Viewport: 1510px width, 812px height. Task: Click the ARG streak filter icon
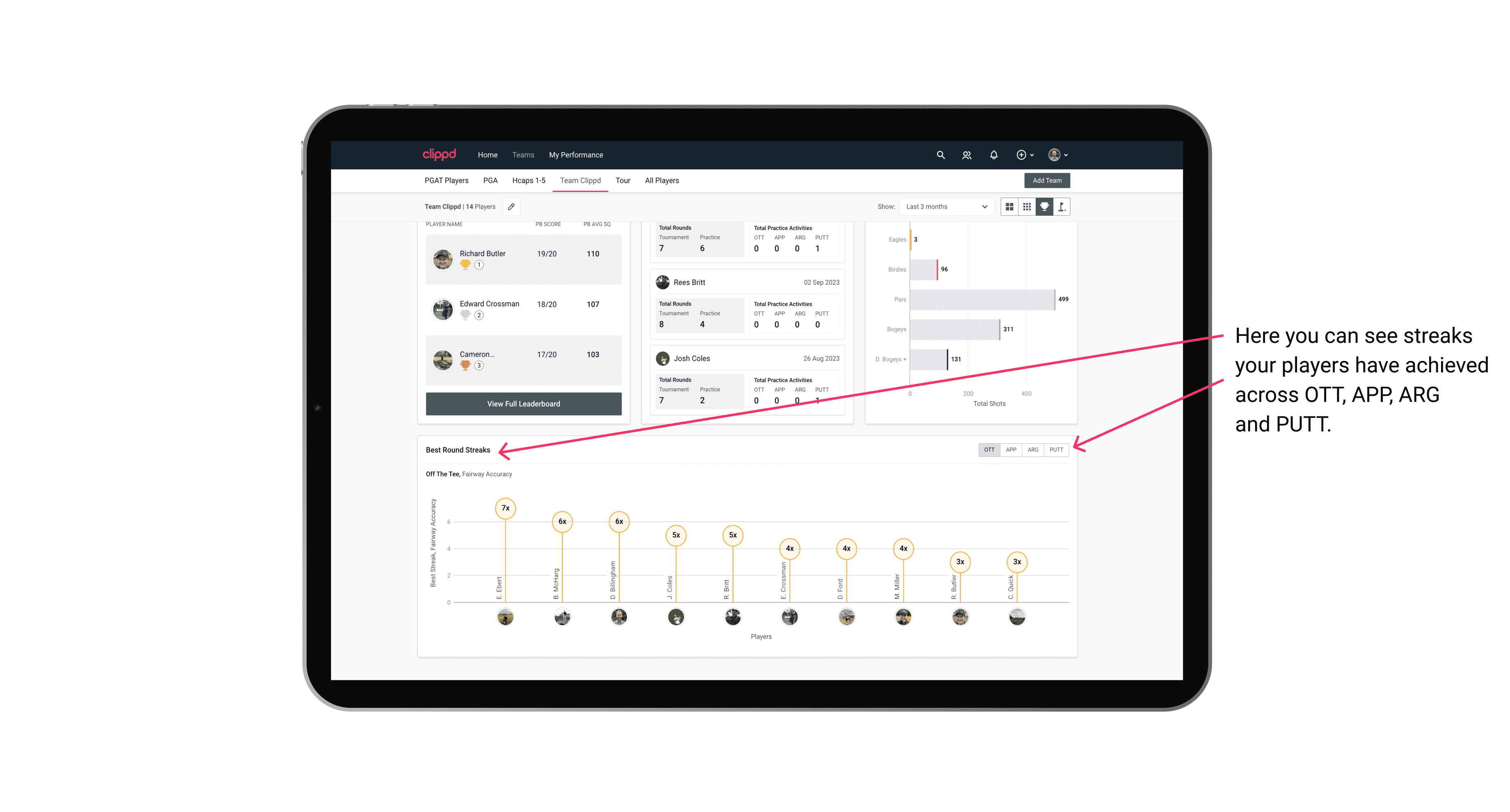1033,449
